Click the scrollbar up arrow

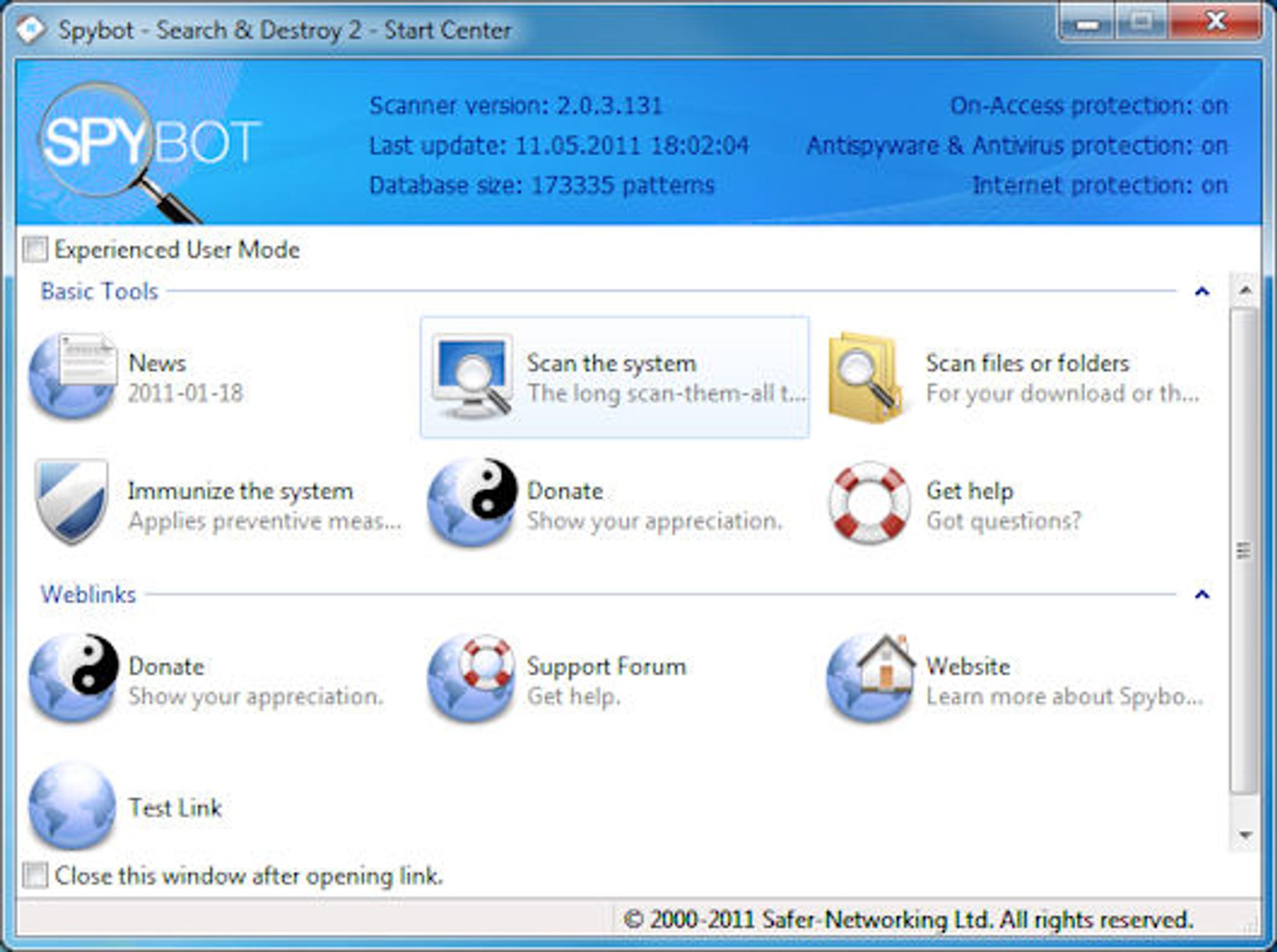[x=1244, y=291]
